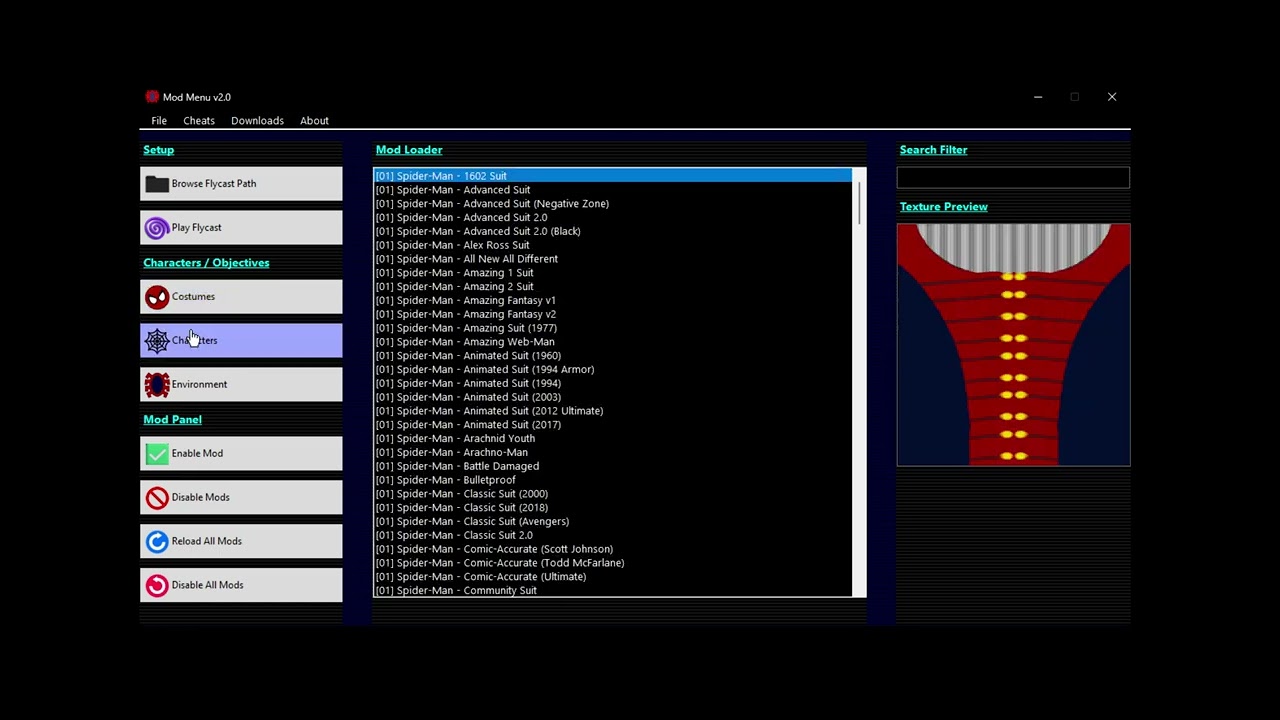1280x720 pixels.
Task: Select "Classic Suit (Avengers)" mod
Action: tap(613, 522)
